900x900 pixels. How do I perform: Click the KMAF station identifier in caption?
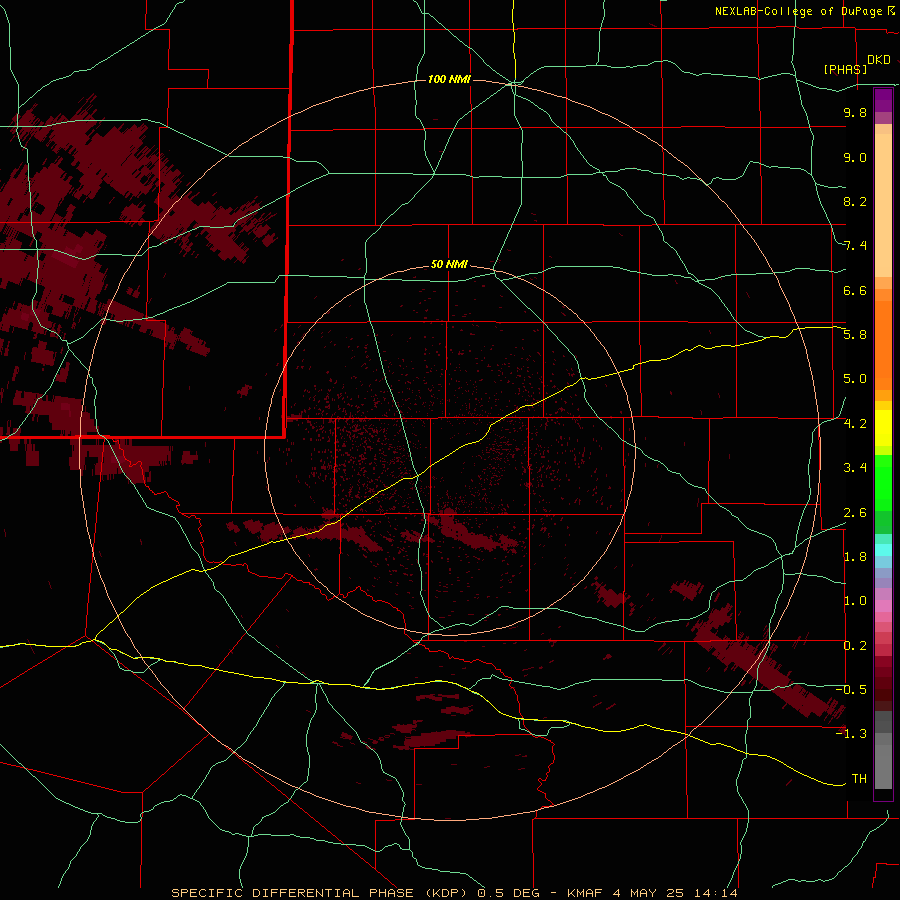click(585, 893)
